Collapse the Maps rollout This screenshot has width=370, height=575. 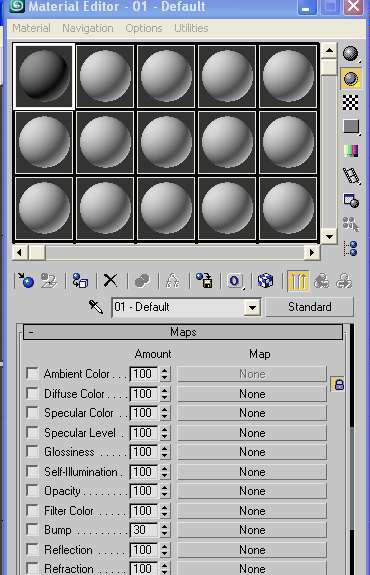click(183, 332)
